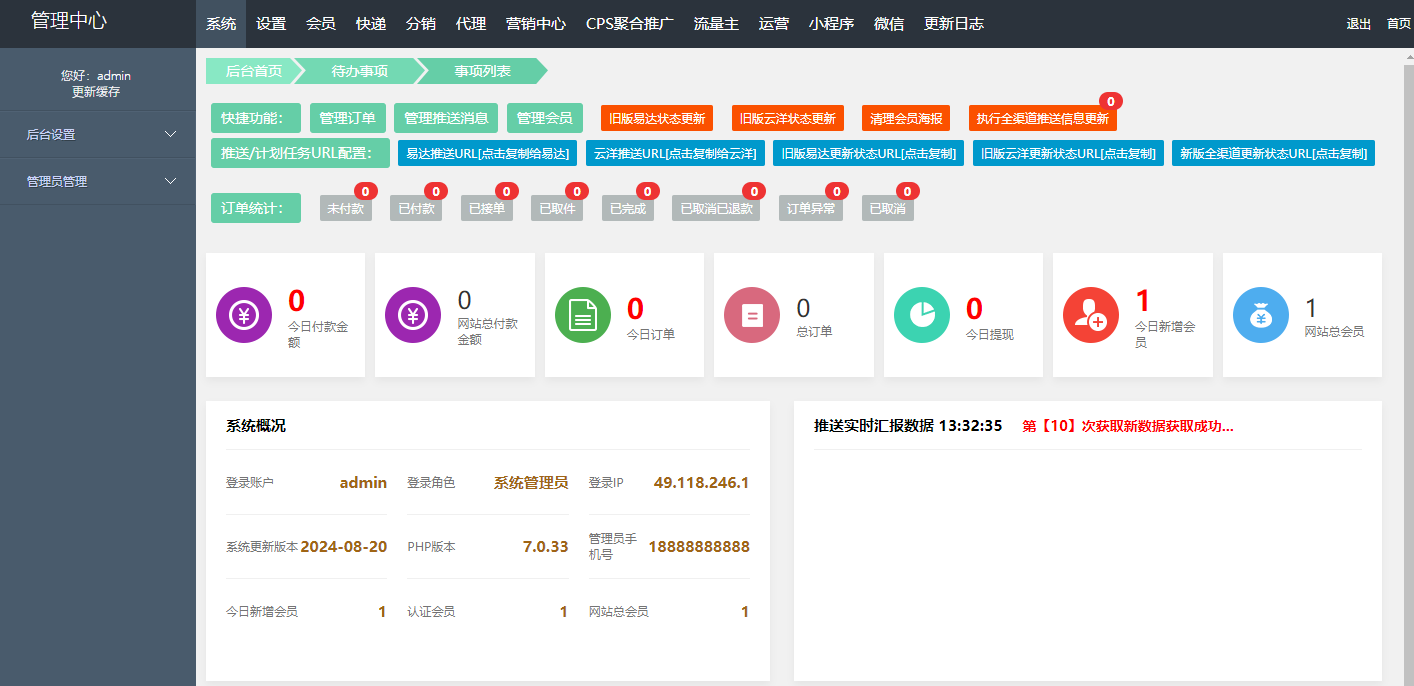Click the blue money bag icon for 网站总会员

point(1260,315)
